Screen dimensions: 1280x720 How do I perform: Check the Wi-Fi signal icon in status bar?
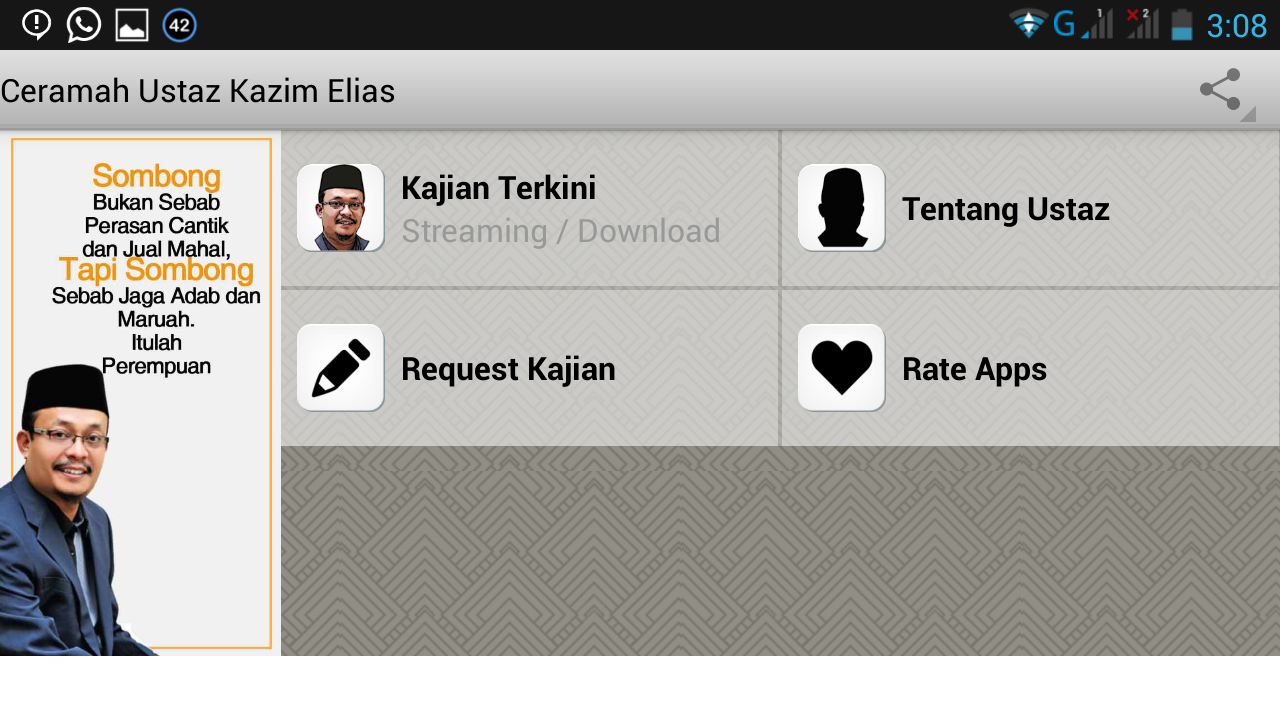(x=1028, y=24)
